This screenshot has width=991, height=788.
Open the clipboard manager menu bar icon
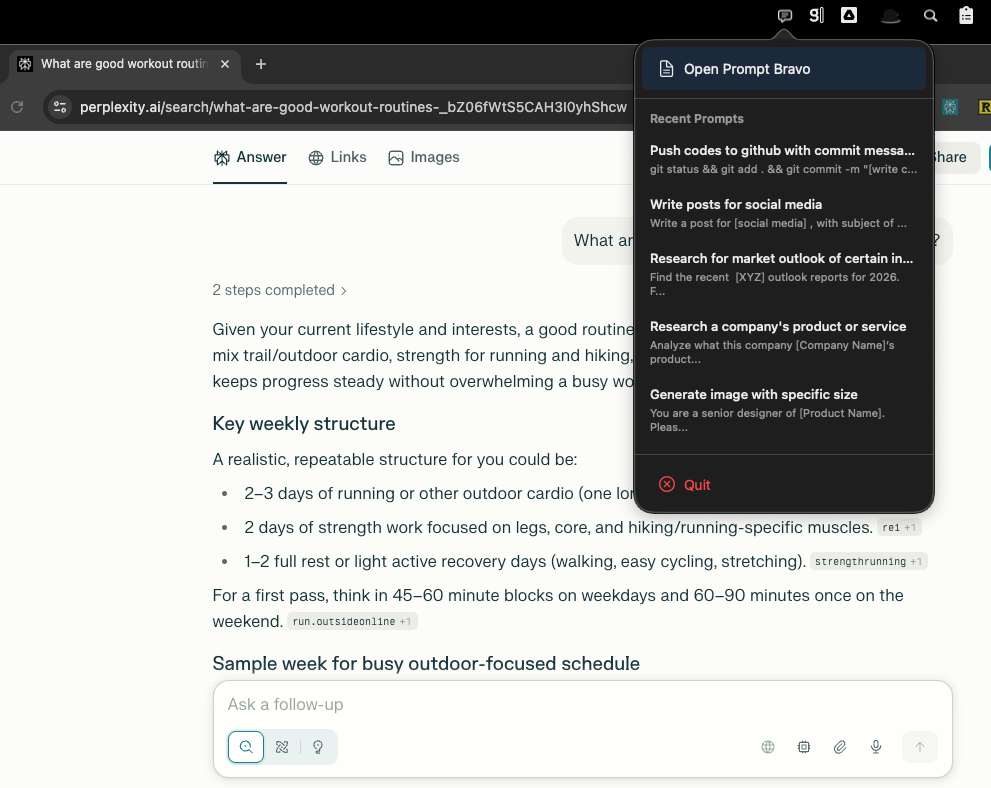(x=965, y=15)
